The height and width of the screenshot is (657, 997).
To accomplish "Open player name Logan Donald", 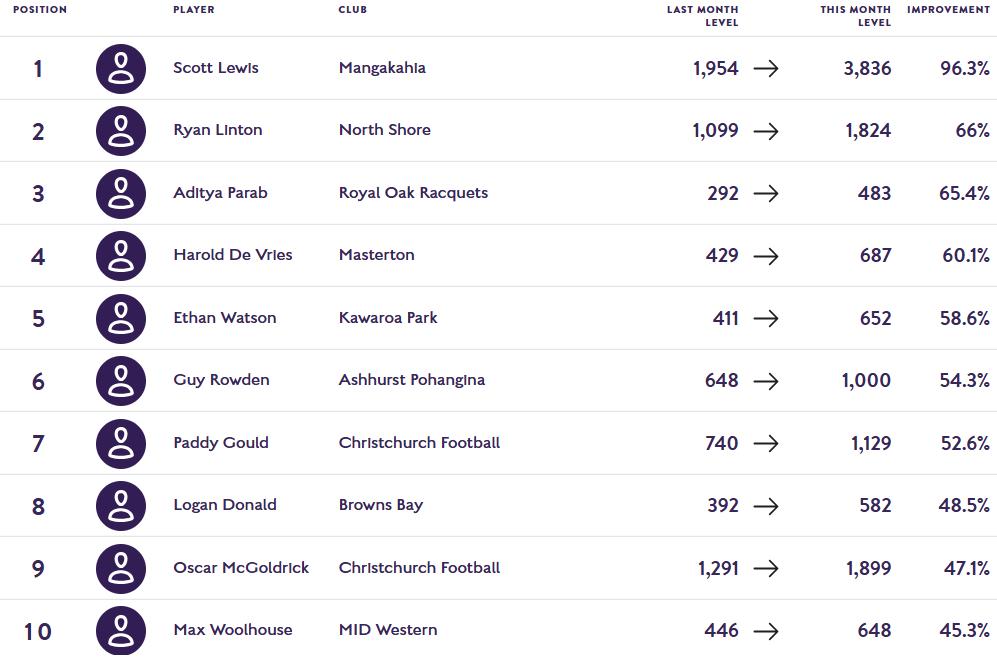I will point(225,505).
